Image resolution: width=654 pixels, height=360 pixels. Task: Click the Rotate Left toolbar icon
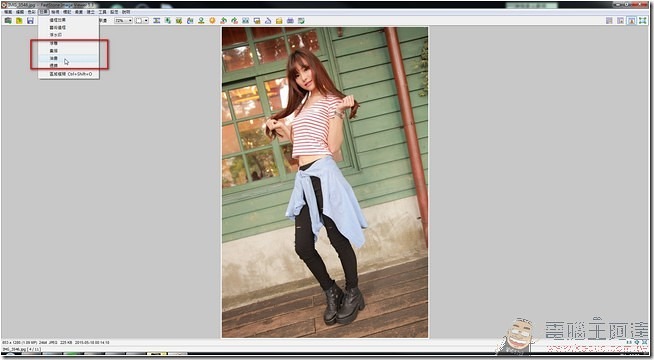pyautogui.click(x=223, y=20)
